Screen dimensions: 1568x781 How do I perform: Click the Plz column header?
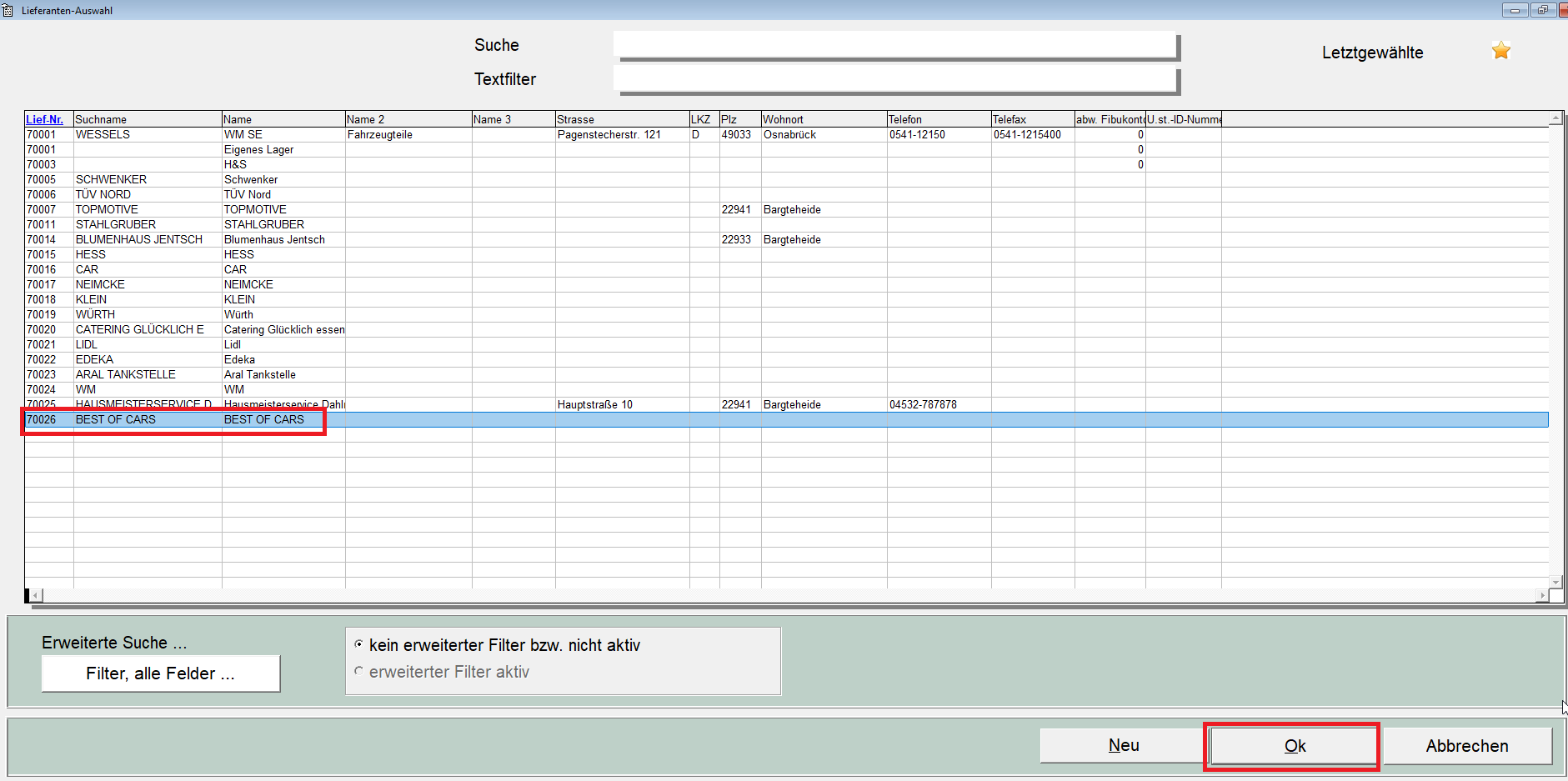[740, 119]
